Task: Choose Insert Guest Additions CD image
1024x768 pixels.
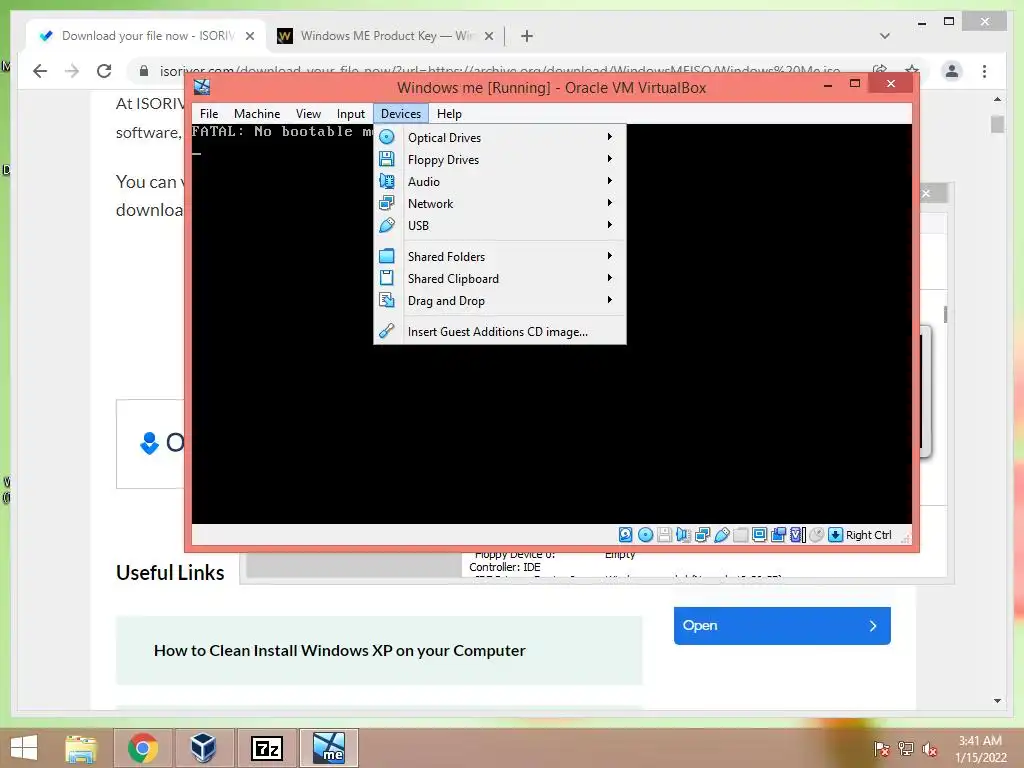Action: pos(500,332)
